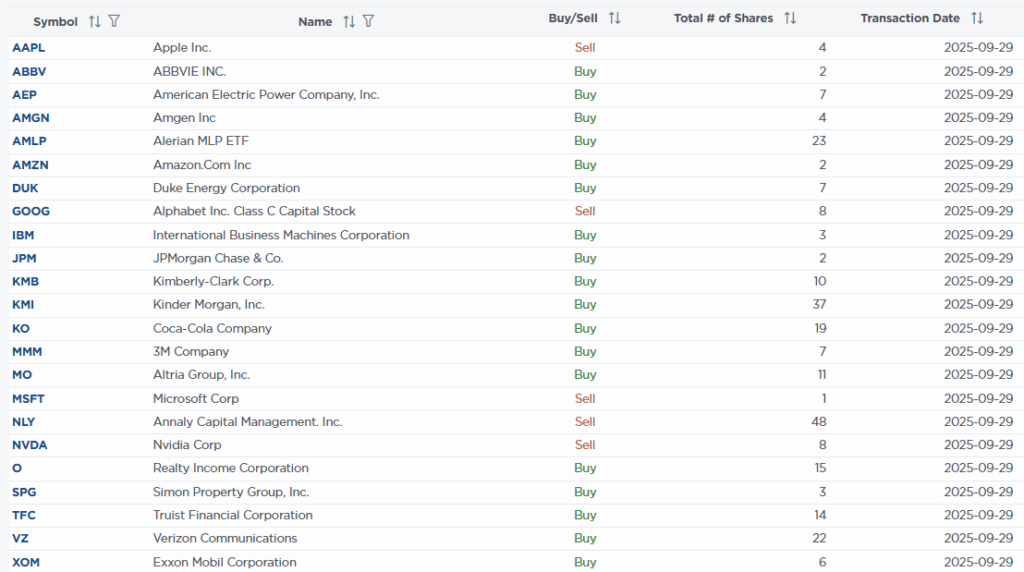Open the GOOG symbol link
This screenshot has width=1024, height=572.
[x=31, y=212]
